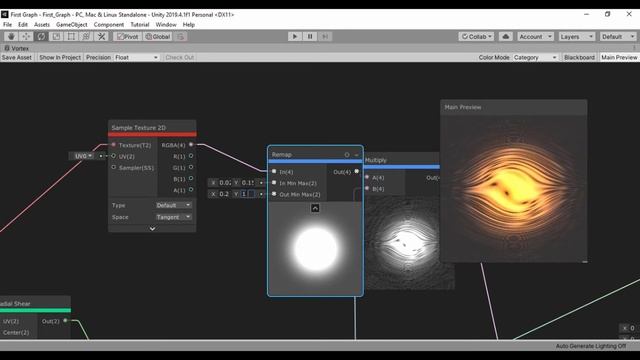The height and width of the screenshot is (360, 640).
Task: Click the B(1) output port
Action: tap(191, 178)
